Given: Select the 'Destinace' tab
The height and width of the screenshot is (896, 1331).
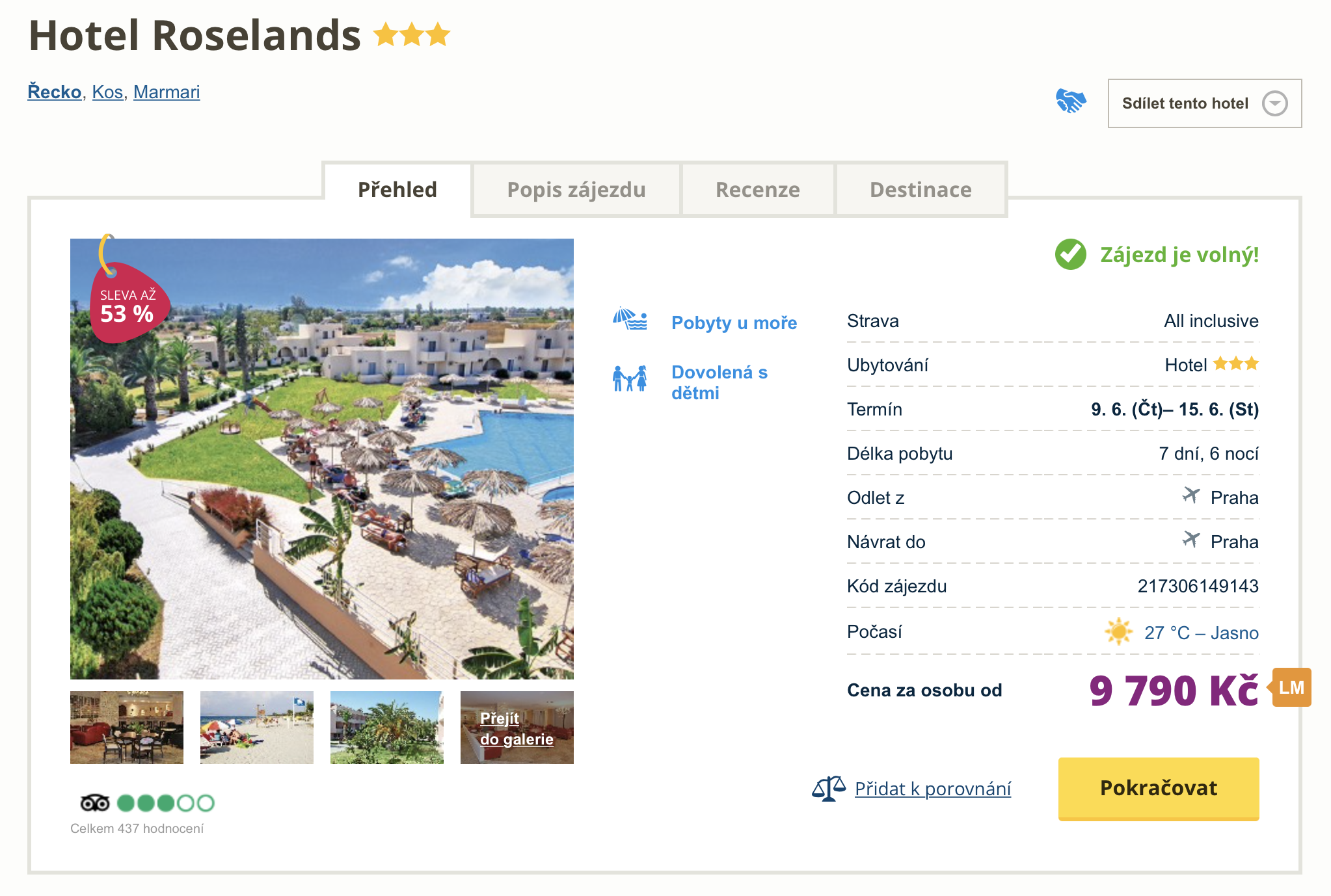Looking at the screenshot, I should (921, 189).
